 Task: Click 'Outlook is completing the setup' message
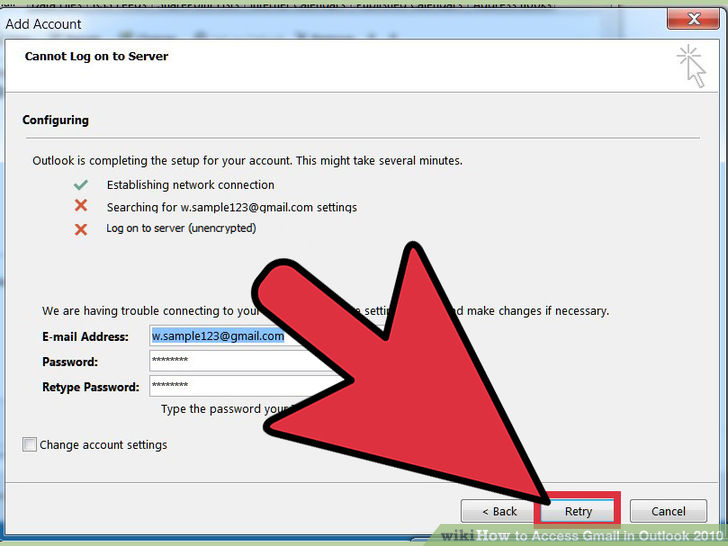(x=247, y=161)
